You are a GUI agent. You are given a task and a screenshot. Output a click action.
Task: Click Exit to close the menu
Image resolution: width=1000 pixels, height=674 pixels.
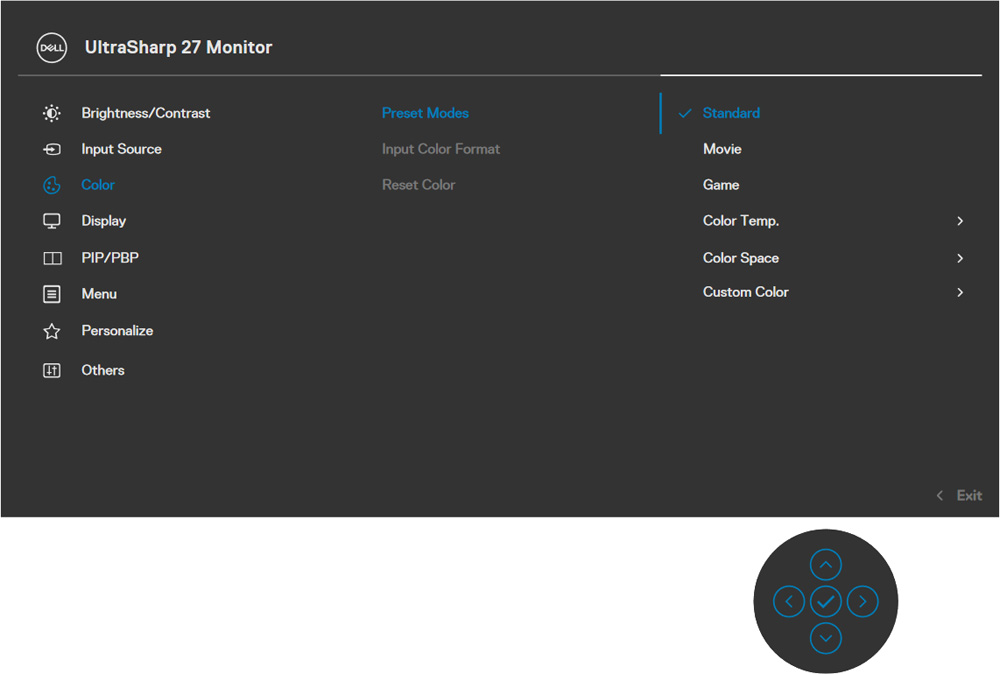click(x=969, y=495)
